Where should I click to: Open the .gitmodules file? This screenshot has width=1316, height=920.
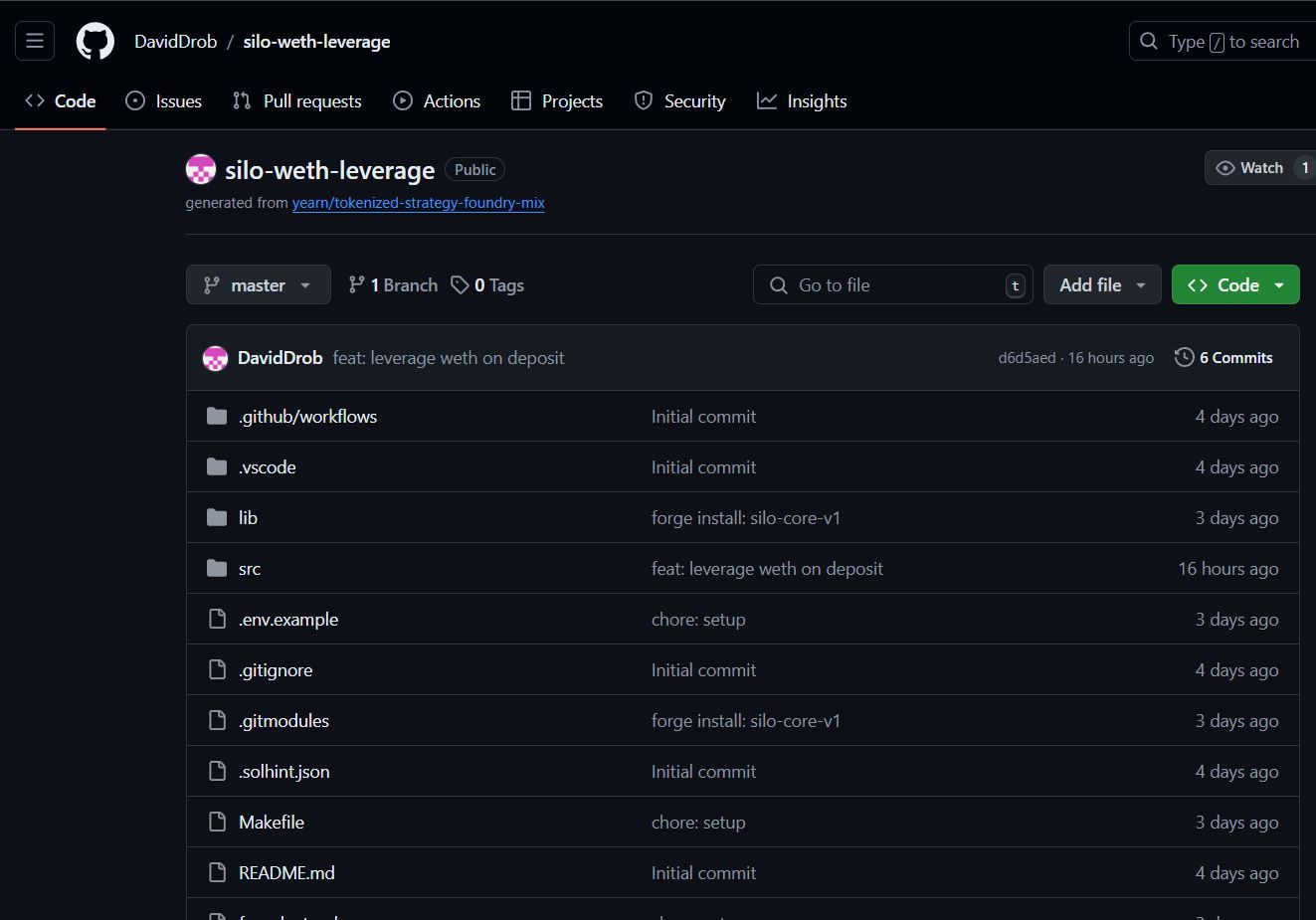coord(283,720)
